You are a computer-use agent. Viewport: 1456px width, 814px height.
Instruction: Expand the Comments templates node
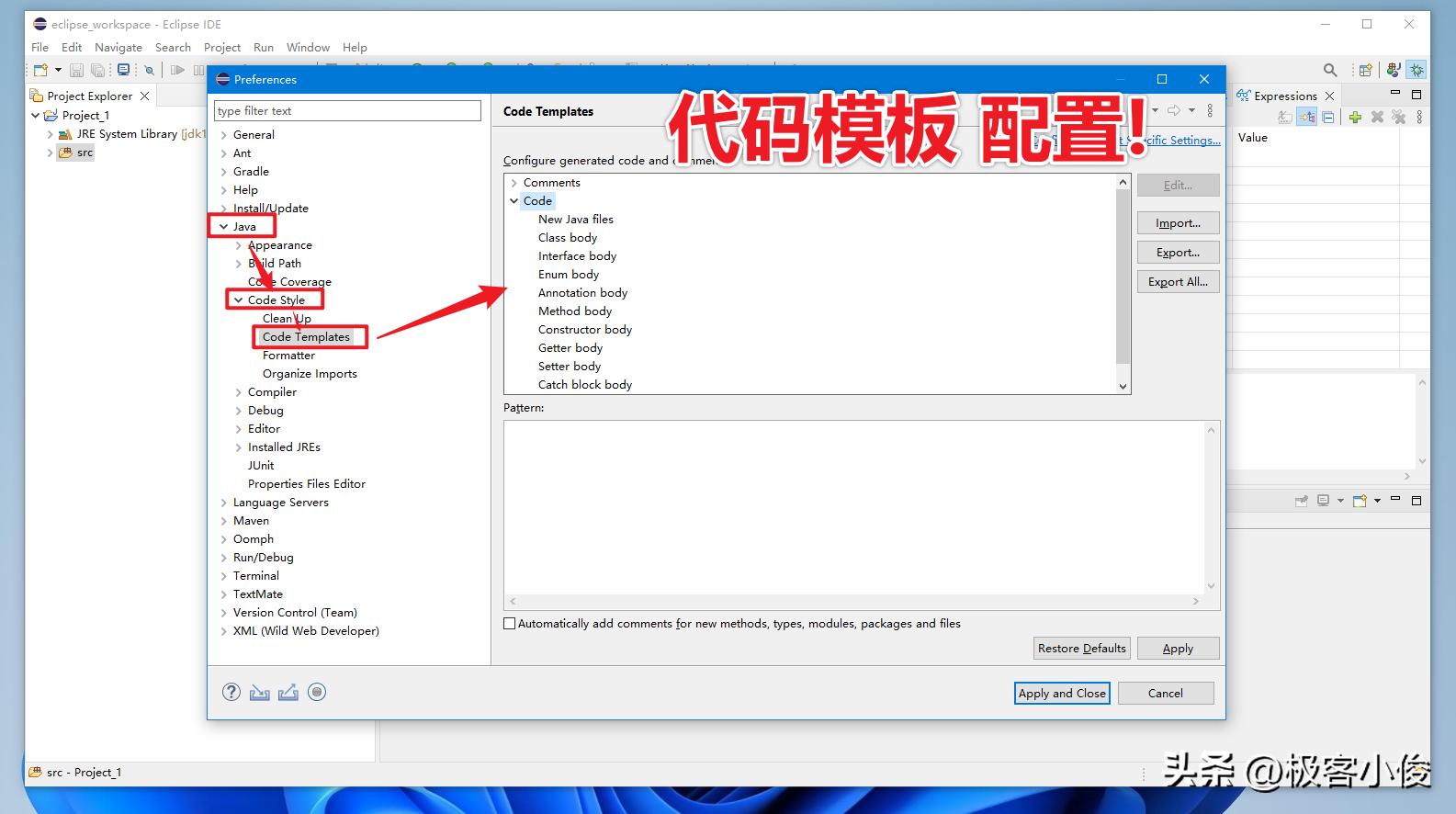point(514,182)
